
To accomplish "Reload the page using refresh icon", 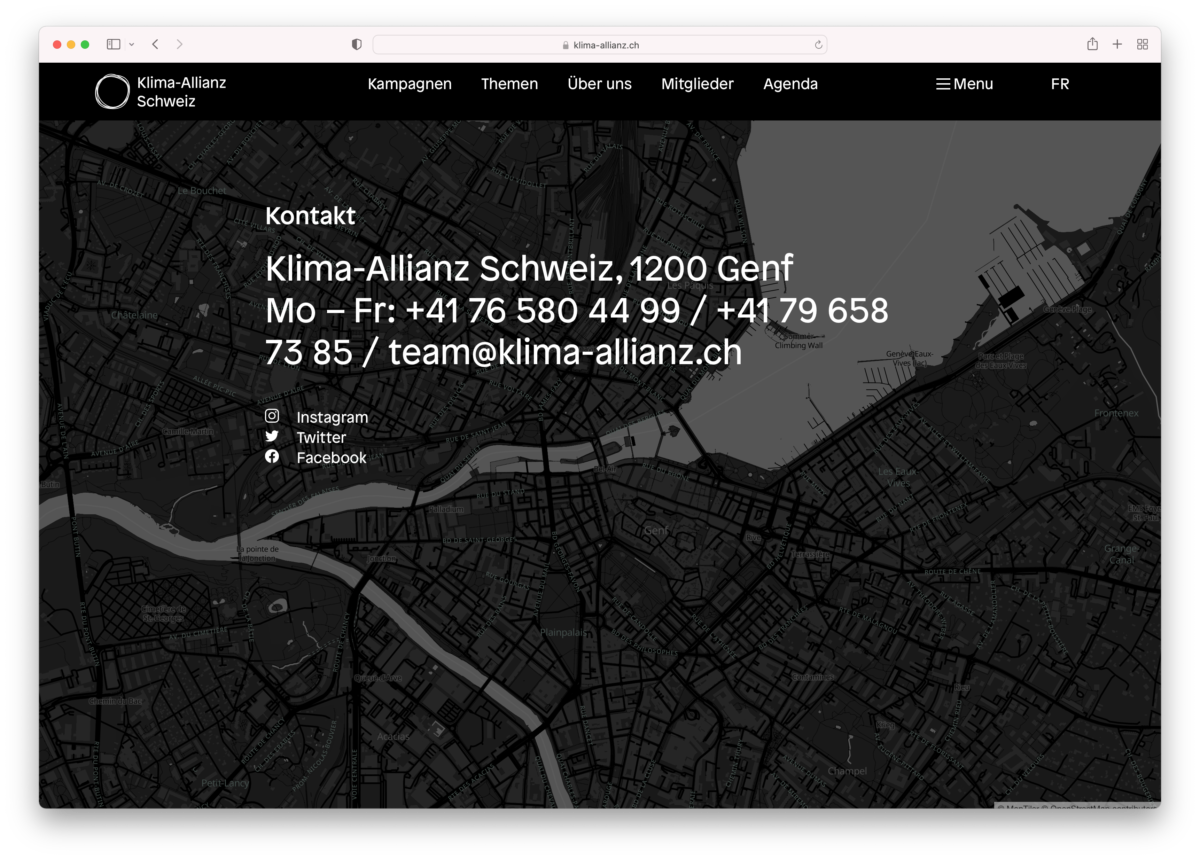I will pyautogui.click(x=818, y=45).
